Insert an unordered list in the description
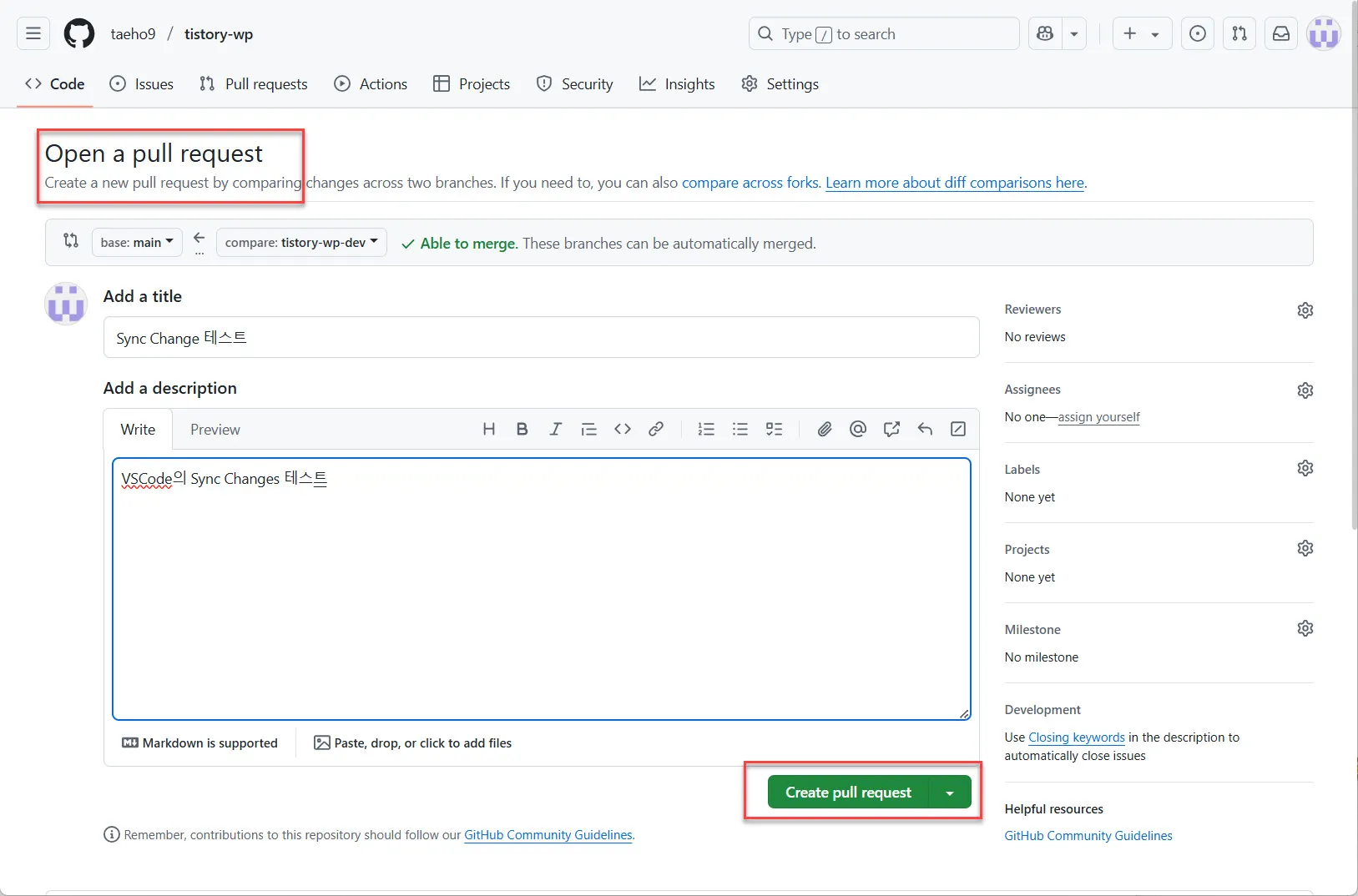 coord(740,429)
